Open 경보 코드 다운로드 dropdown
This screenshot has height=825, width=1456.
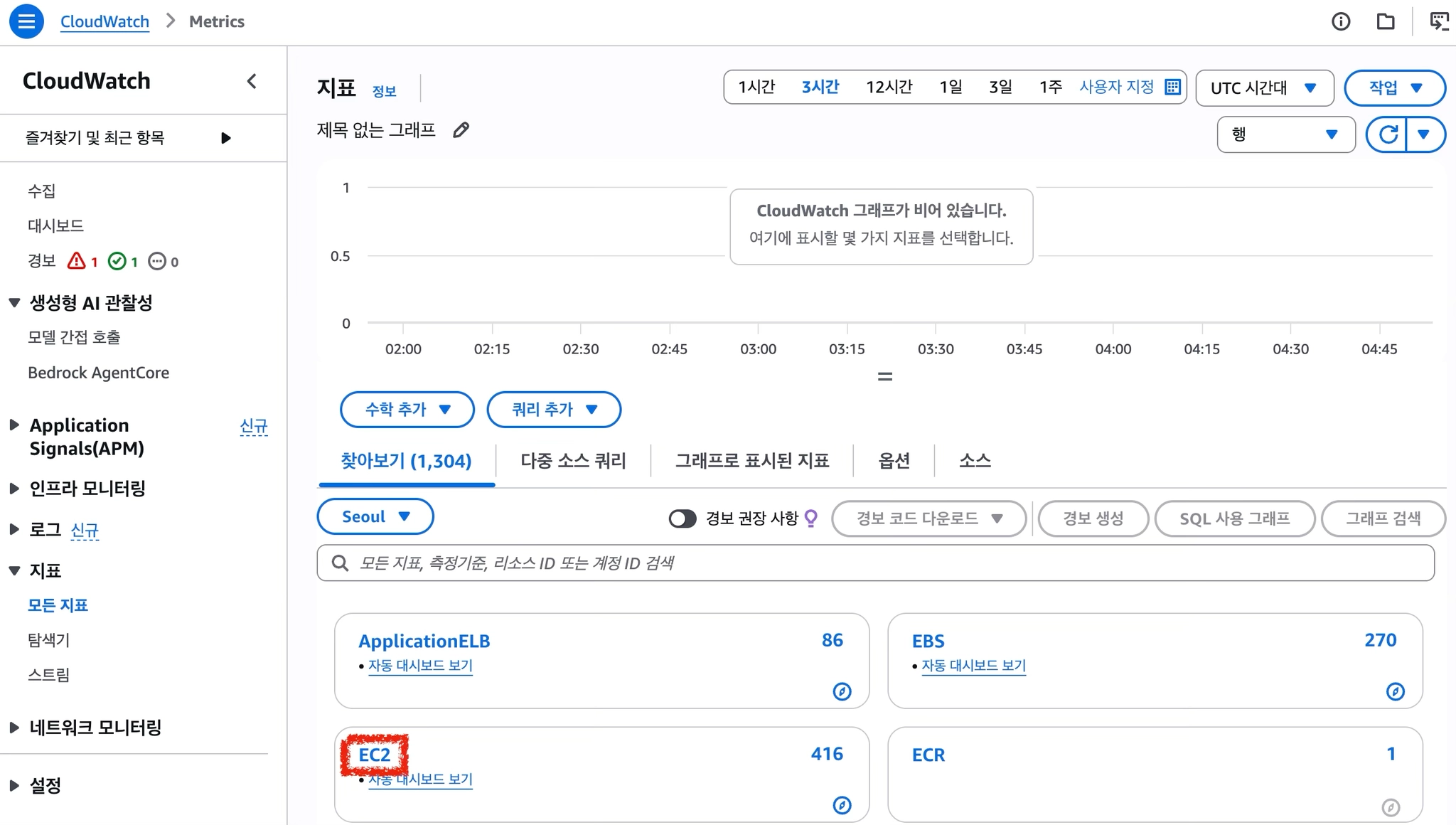pyautogui.click(x=929, y=518)
